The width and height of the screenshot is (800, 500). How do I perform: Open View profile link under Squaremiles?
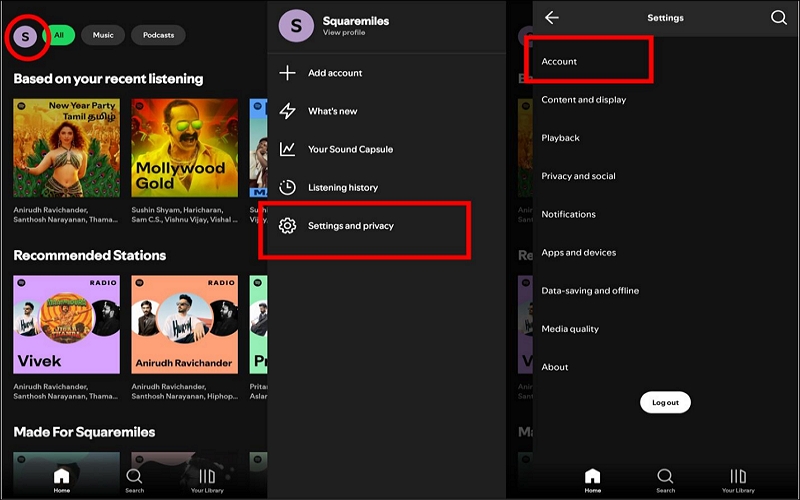click(344, 33)
